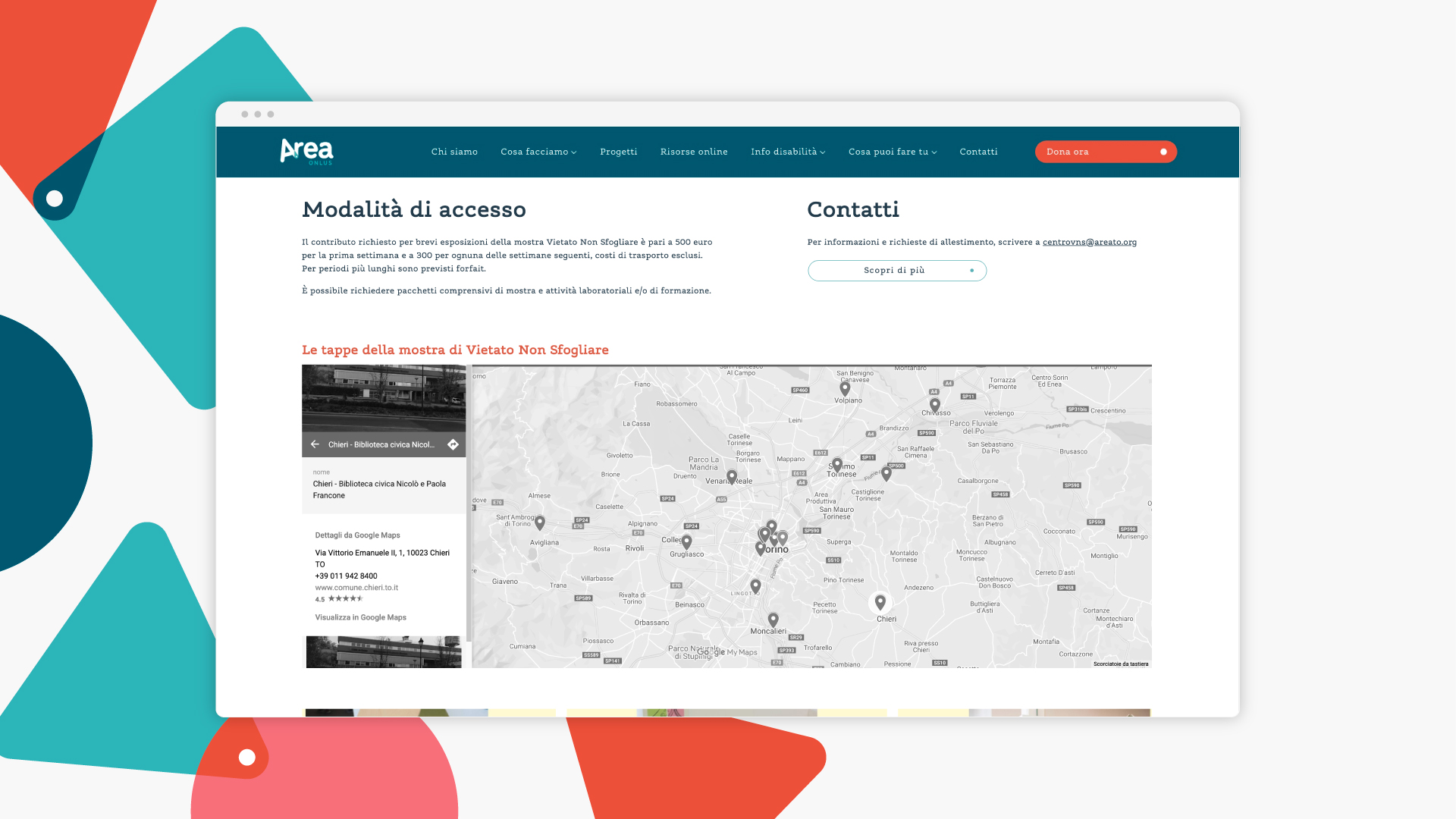Screen dimensions: 1456x819
Task: Select the Grugliasco map pin
Action: coord(686,541)
